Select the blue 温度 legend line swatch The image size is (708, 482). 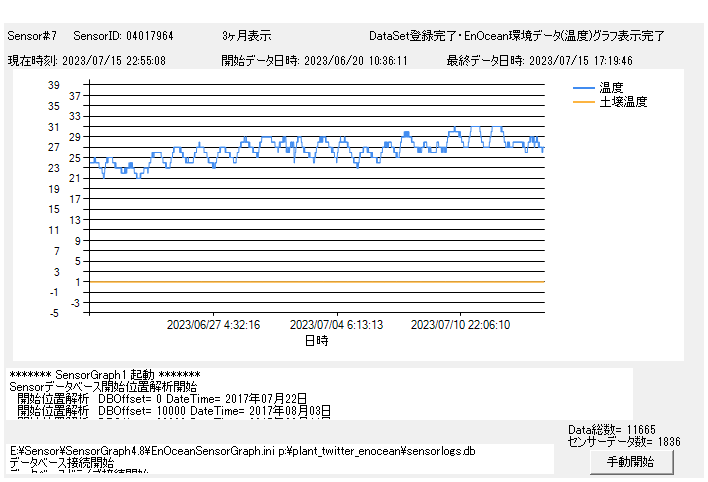(x=584, y=88)
